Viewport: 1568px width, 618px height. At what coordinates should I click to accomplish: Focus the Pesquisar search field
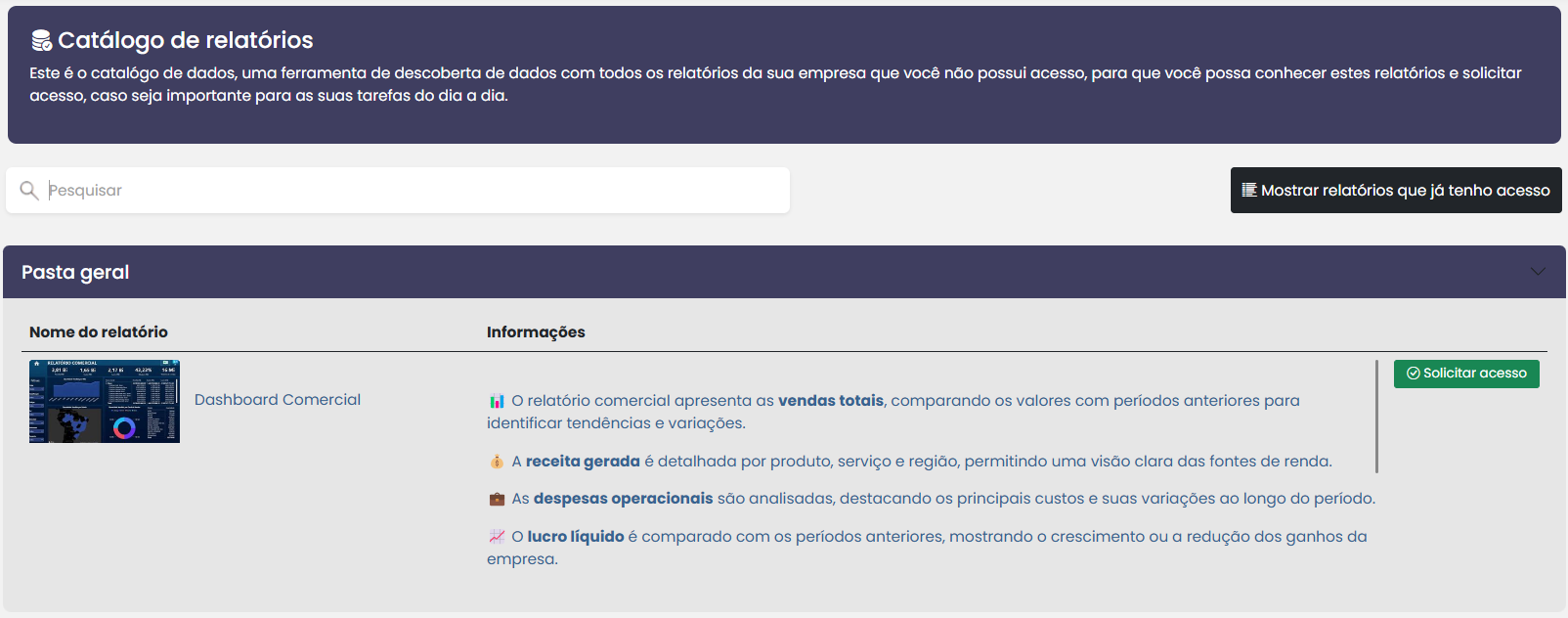point(411,191)
